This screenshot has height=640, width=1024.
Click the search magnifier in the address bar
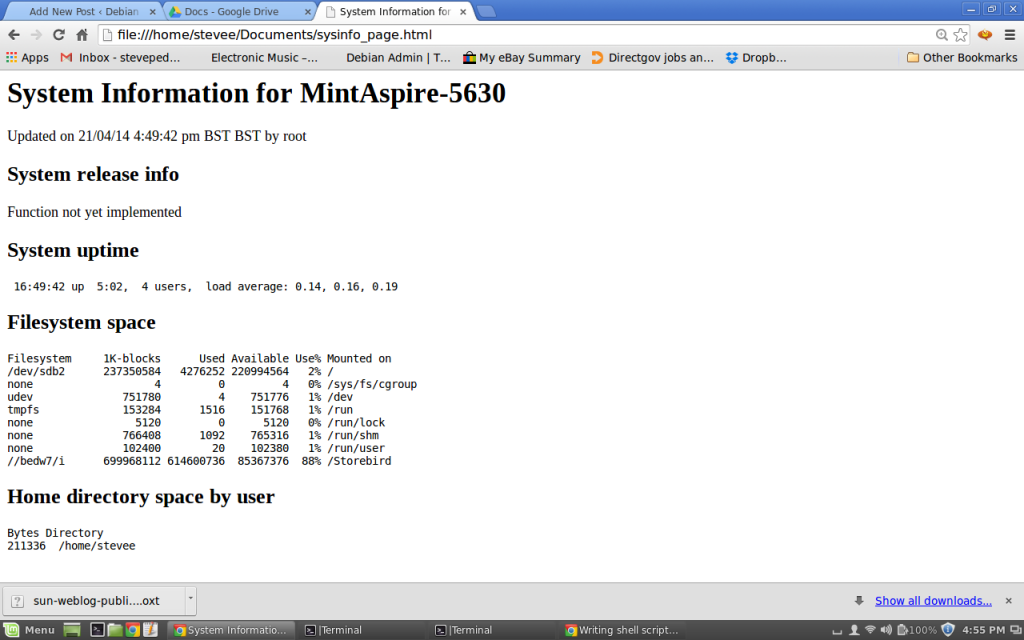click(x=941, y=33)
